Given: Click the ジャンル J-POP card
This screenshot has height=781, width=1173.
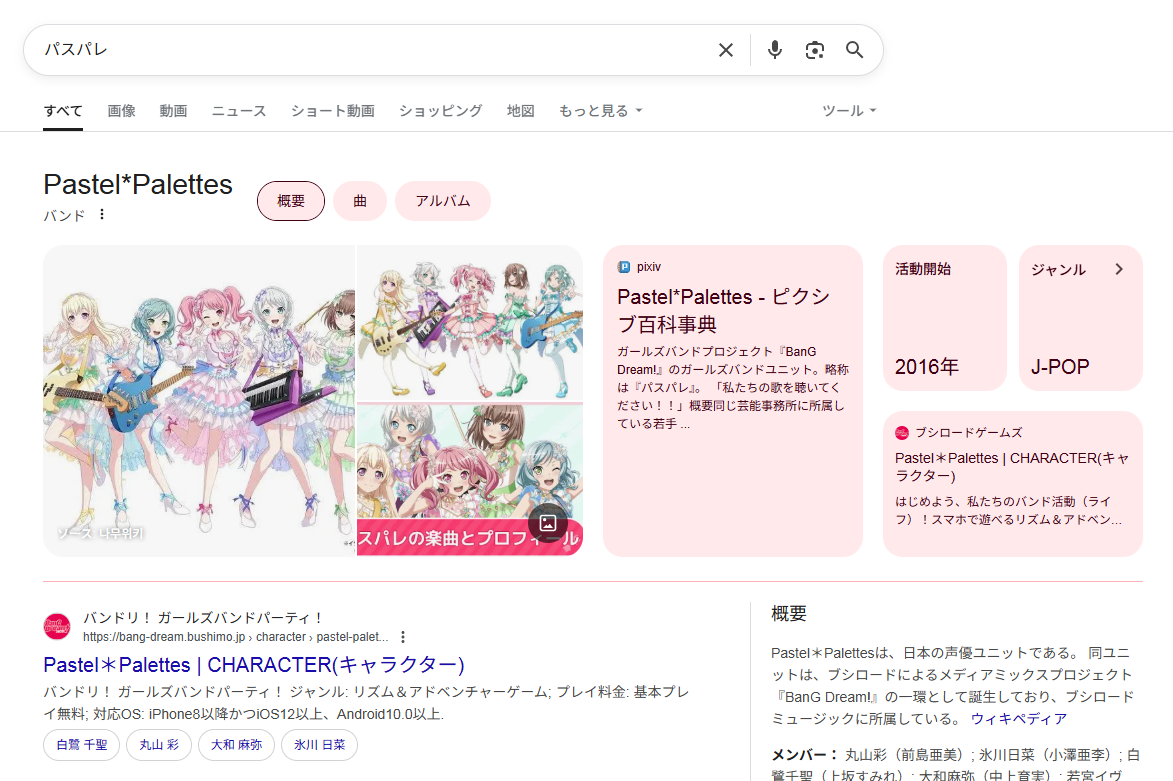Looking at the screenshot, I should point(1081,318).
